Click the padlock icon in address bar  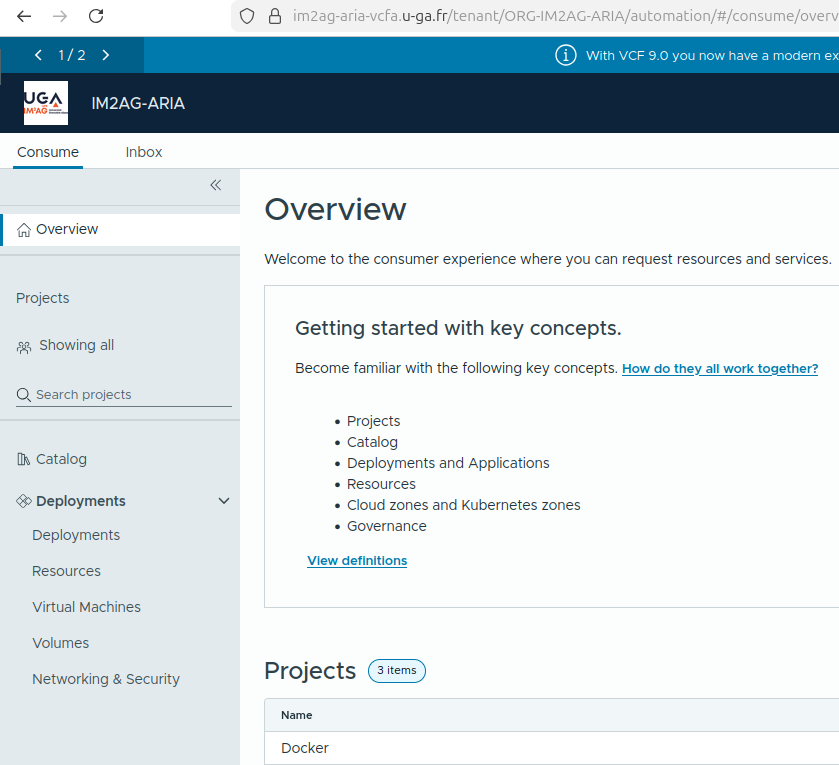pos(274,16)
